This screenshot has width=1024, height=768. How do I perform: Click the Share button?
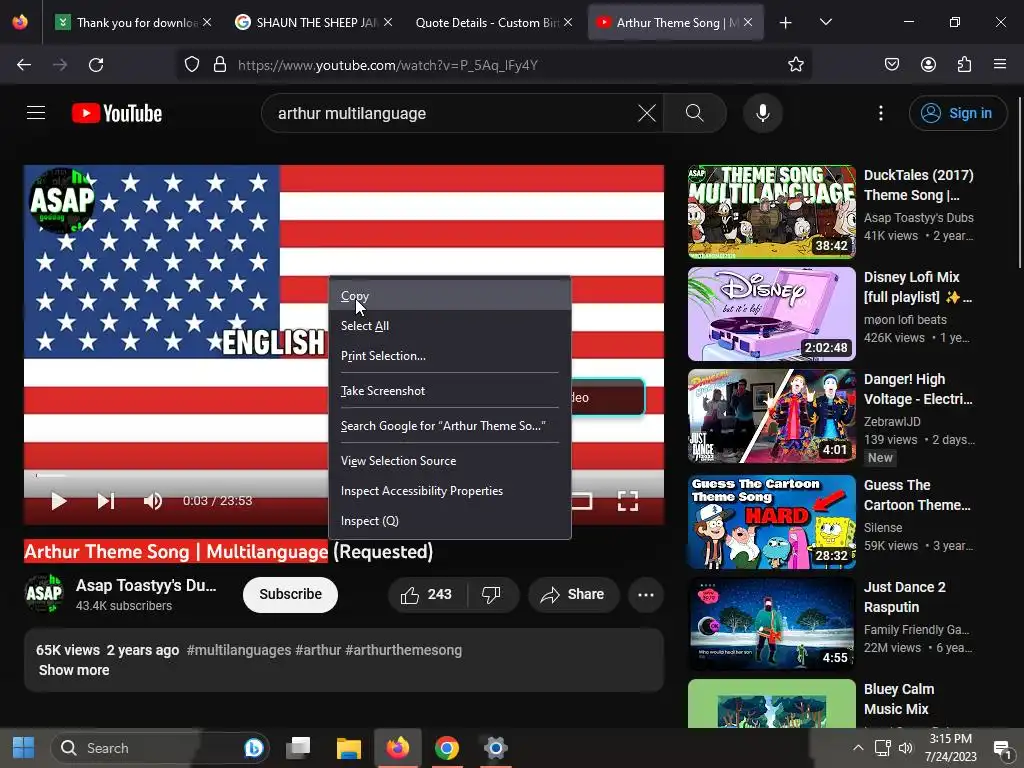click(573, 594)
